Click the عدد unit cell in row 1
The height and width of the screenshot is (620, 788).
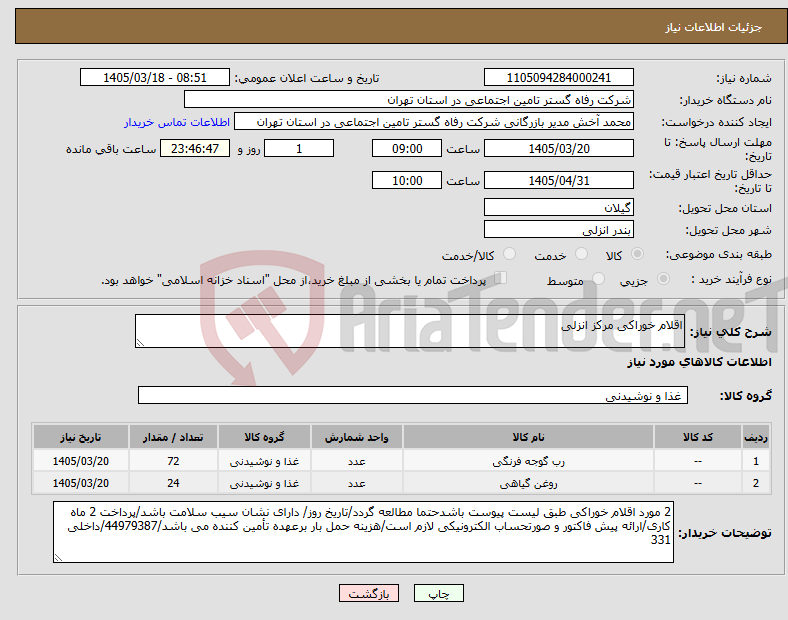pyautogui.click(x=356, y=461)
